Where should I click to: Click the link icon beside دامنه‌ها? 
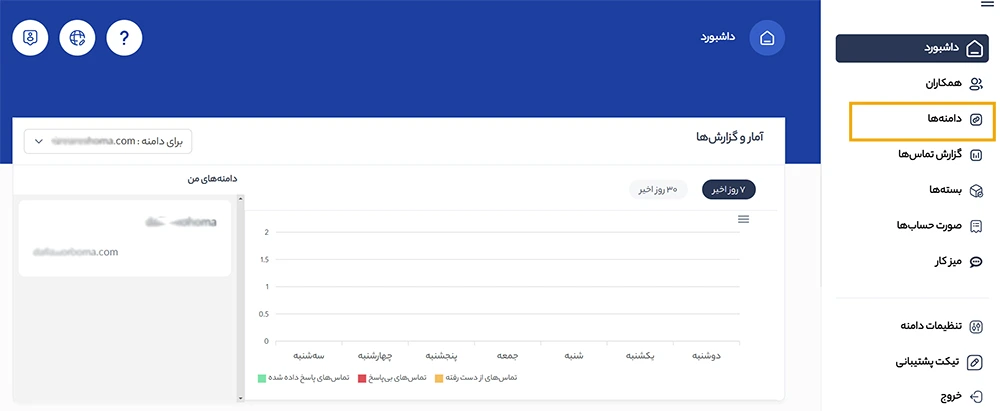pyautogui.click(x=976, y=119)
